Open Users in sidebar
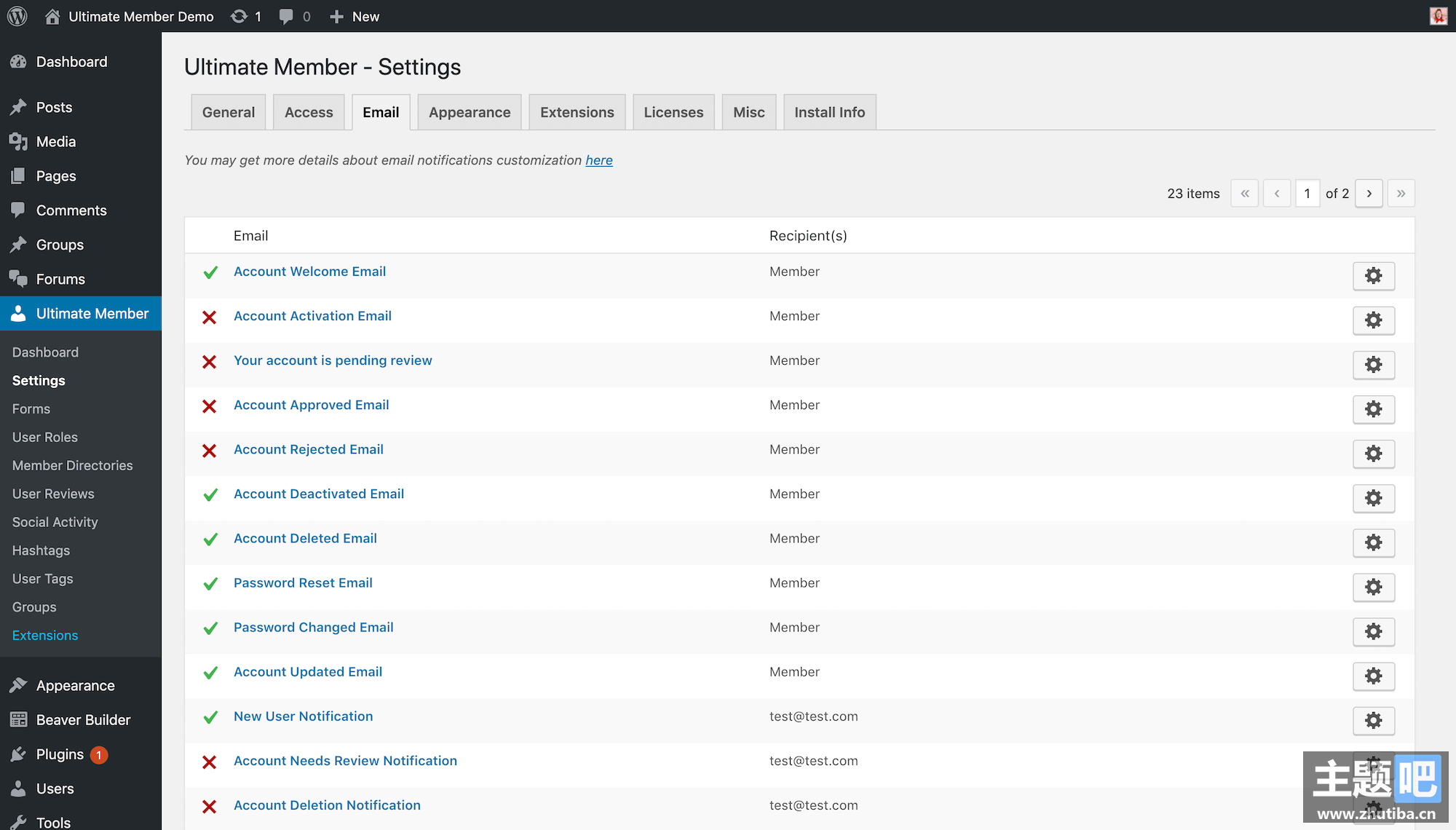Screen dimensions: 1456x830 point(81,788)
